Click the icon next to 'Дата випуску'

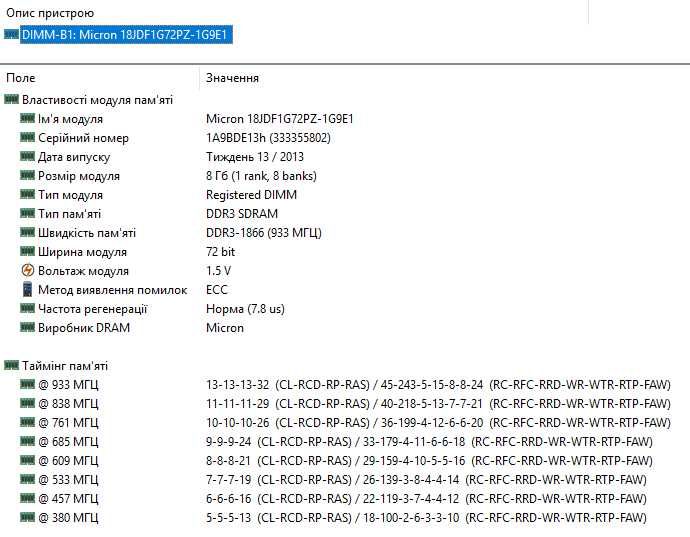pos(27,156)
